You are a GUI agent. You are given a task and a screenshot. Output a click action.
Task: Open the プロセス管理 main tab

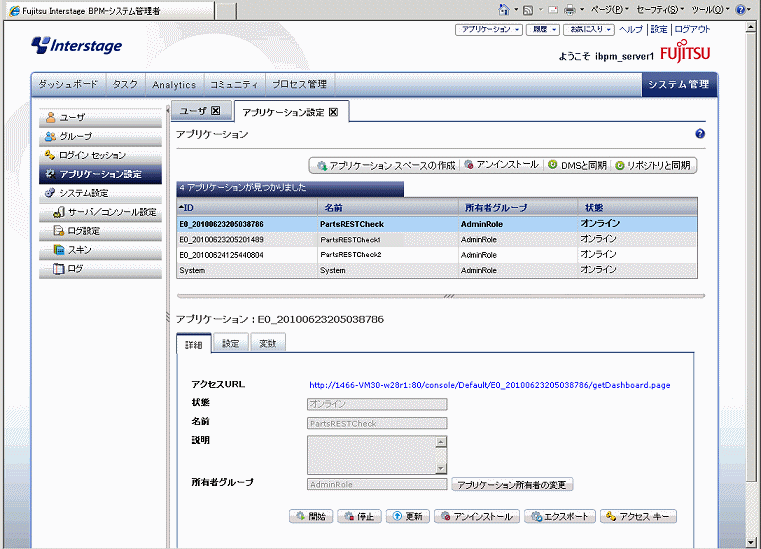click(x=299, y=84)
